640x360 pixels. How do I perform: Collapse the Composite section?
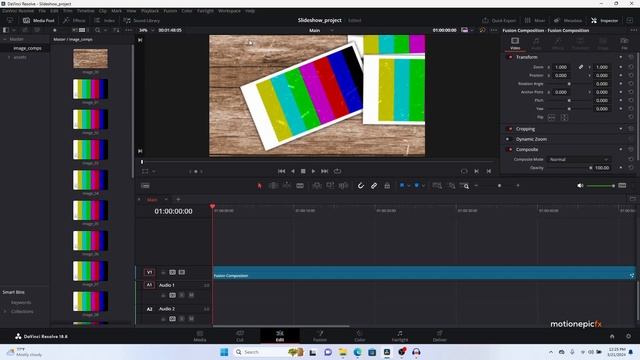[527, 150]
